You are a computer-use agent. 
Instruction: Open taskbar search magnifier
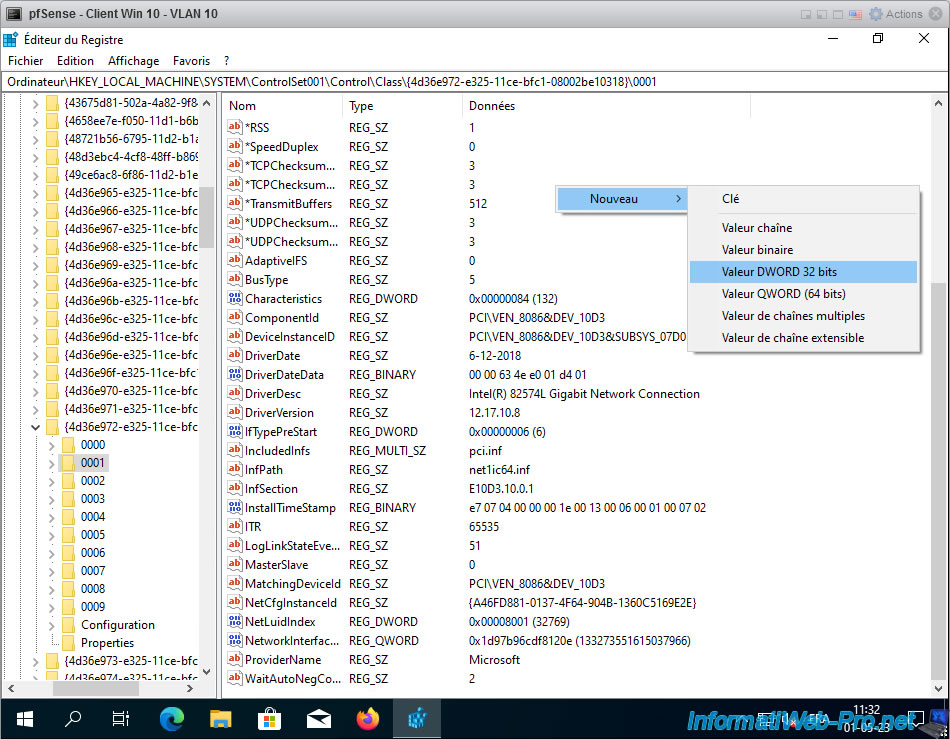click(73, 719)
